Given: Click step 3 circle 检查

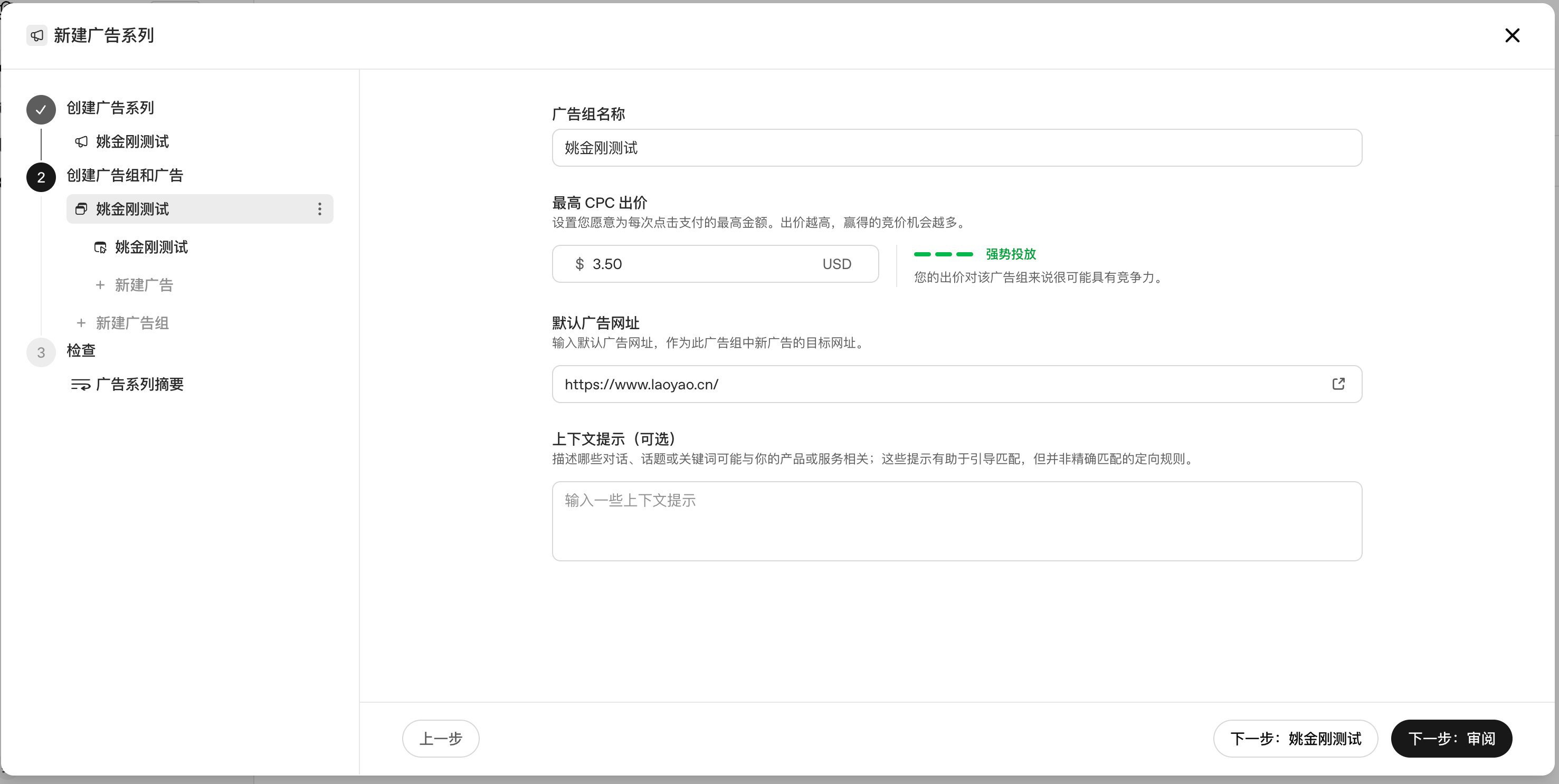Looking at the screenshot, I should 41,352.
